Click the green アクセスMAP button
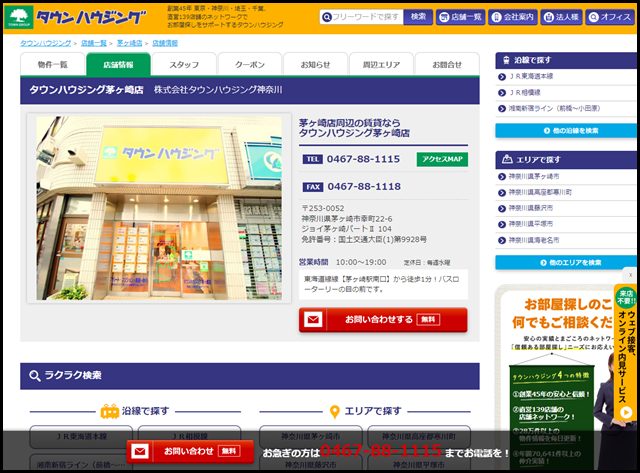This screenshot has width=640, height=473. (442, 159)
